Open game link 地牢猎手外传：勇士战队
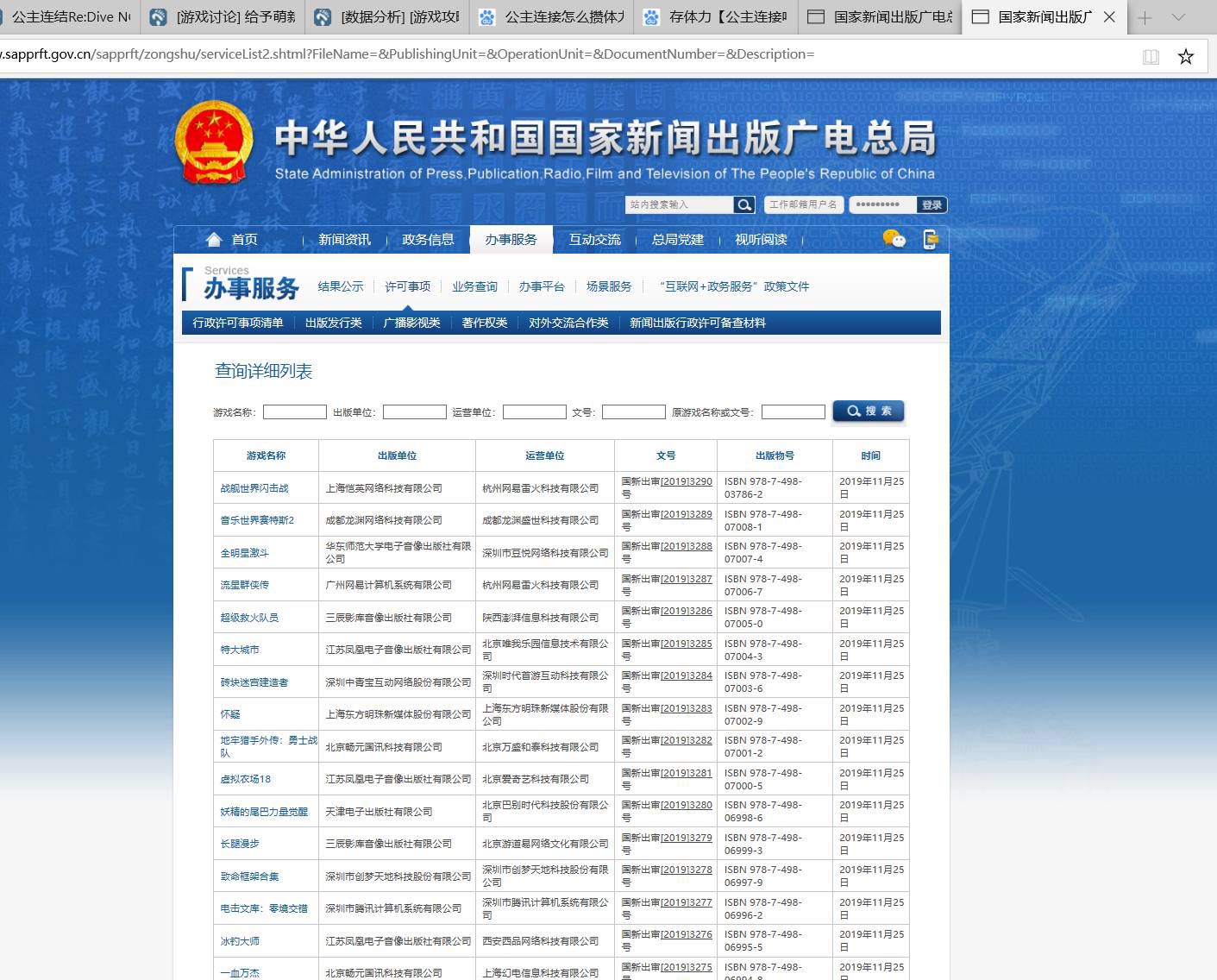 pyautogui.click(x=268, y=747)
